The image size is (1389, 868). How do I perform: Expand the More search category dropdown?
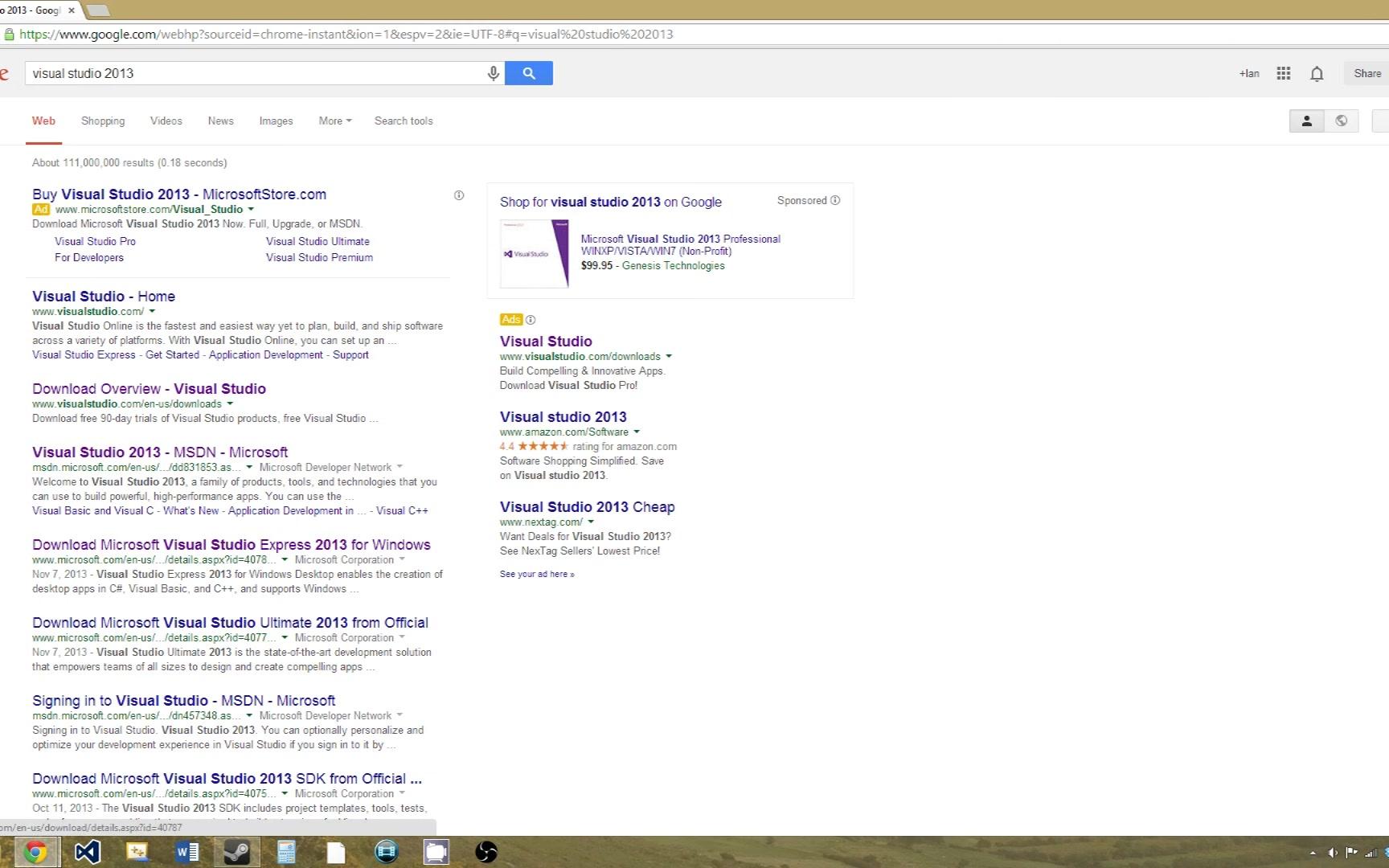335,121
